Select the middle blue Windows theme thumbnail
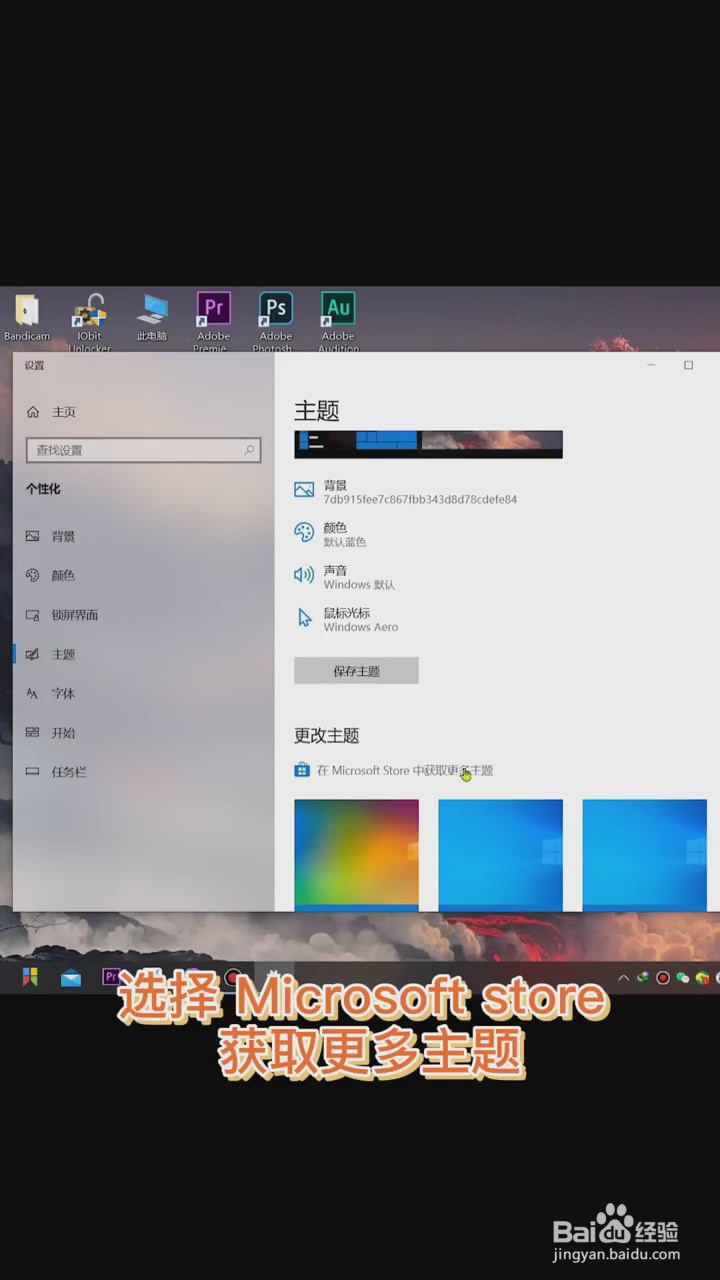The image size is (720, 1280). coord(500,855)
